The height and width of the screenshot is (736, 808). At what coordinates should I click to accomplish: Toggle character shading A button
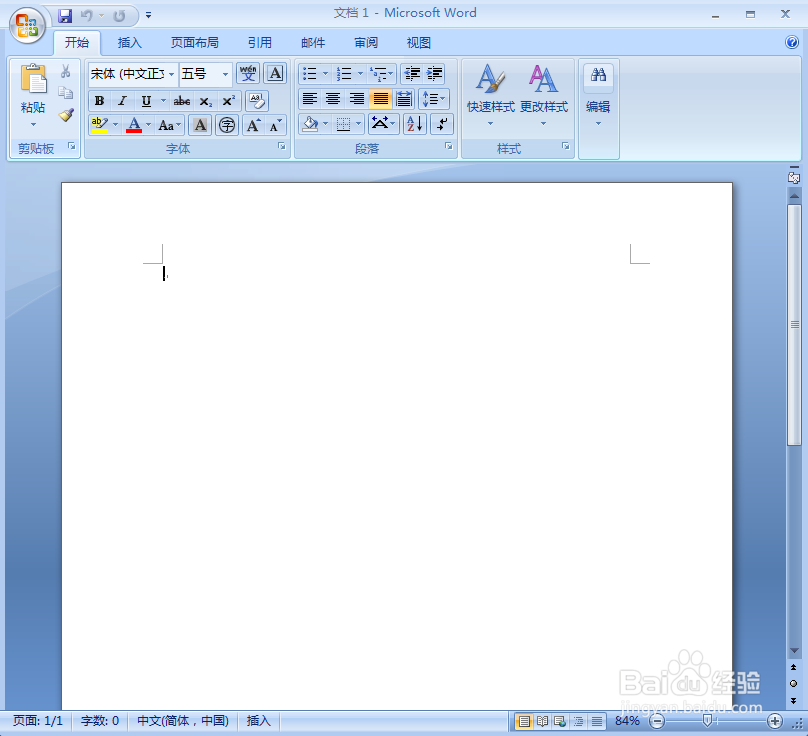[200, 125]
